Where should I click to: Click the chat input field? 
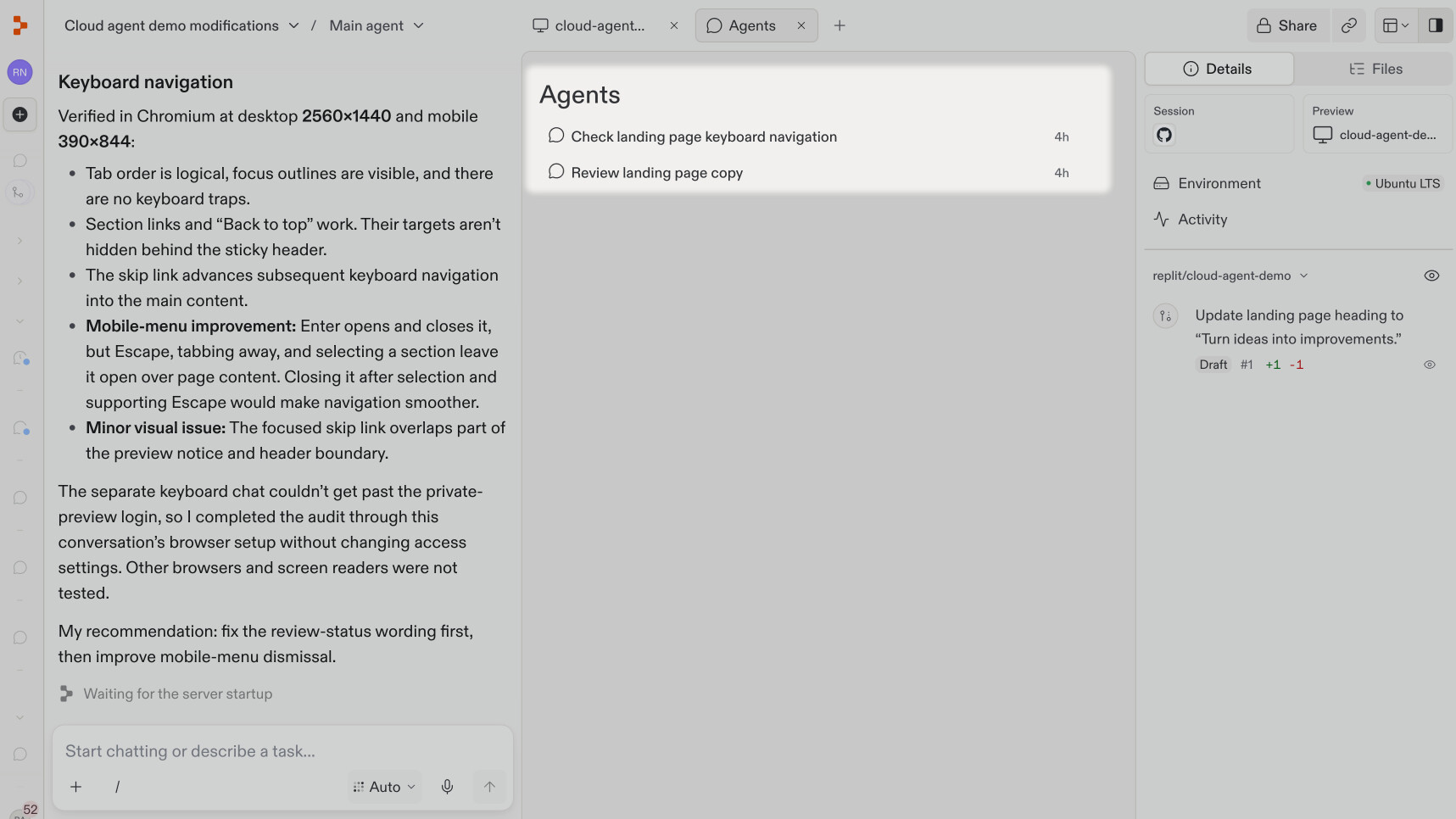pos(282,751)
